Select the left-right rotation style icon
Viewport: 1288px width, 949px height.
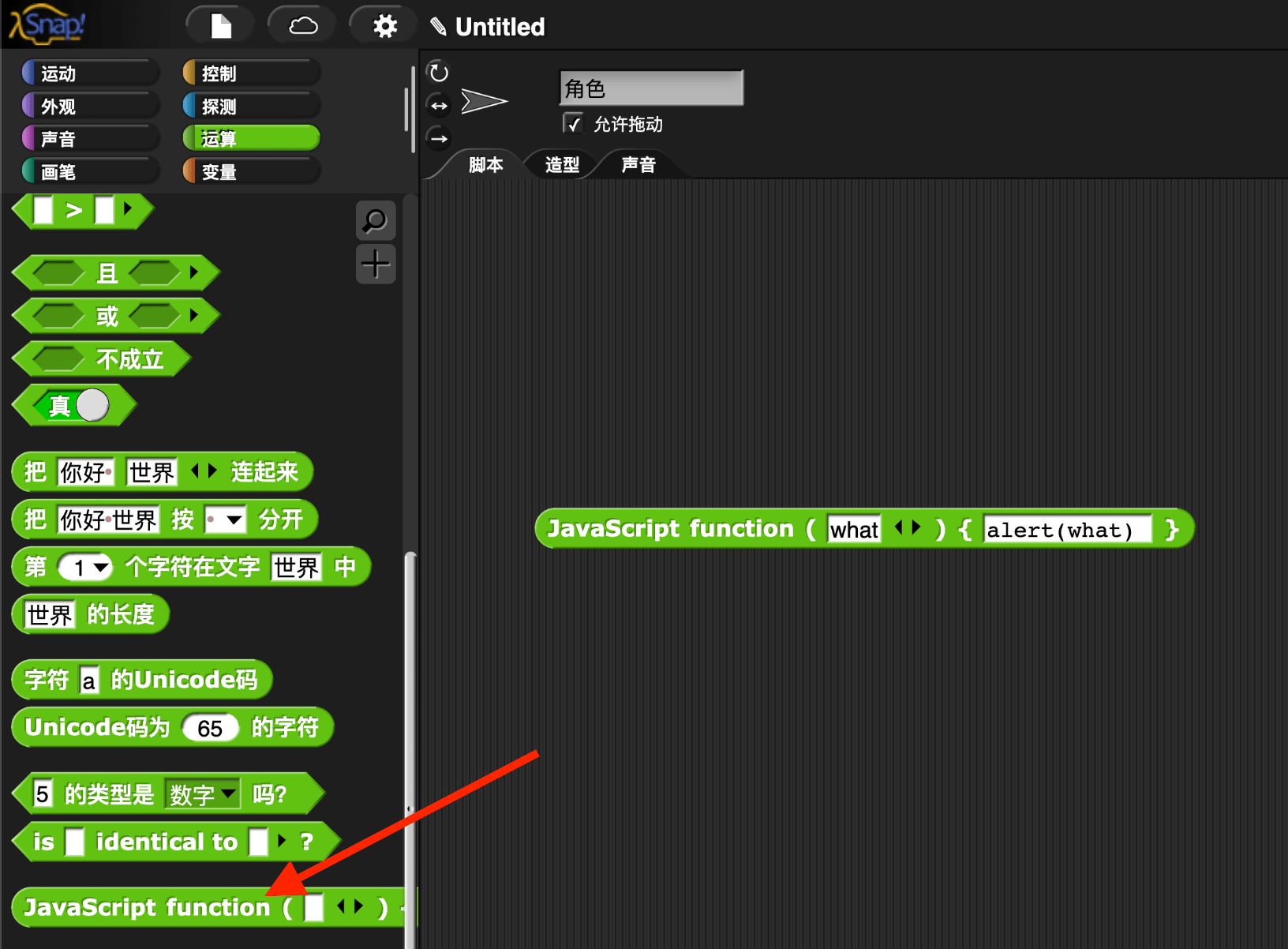click(438, 103)
